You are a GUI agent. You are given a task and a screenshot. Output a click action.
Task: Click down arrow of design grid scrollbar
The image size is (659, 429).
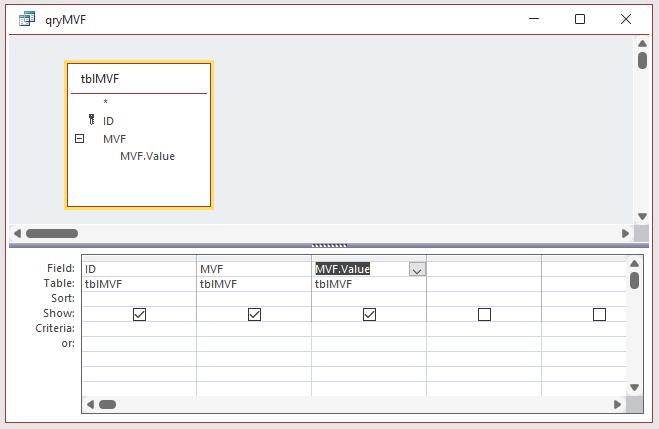click(x=634, y=387)
